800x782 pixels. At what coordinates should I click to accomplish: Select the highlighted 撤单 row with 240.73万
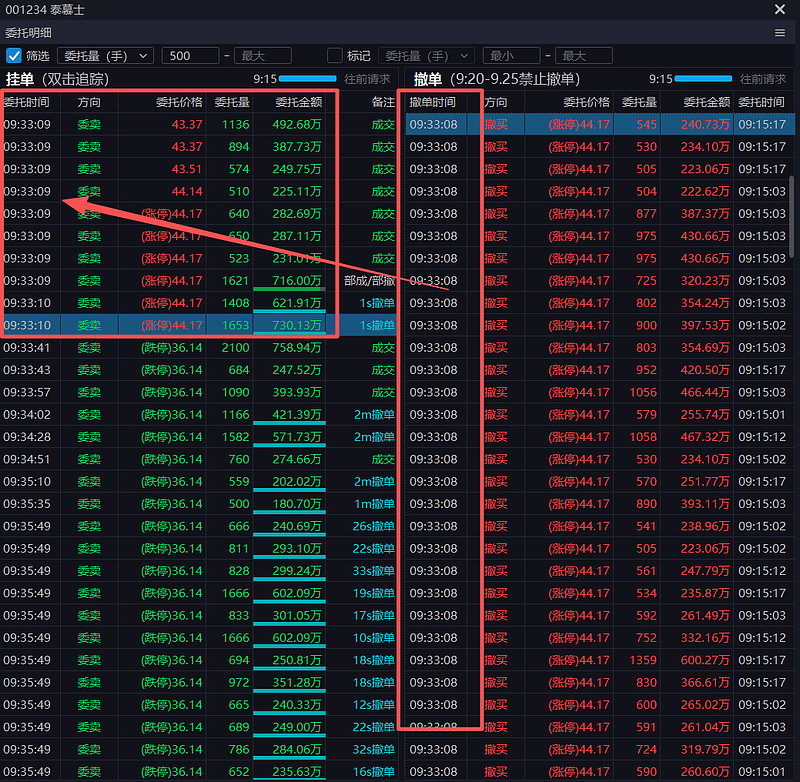(600, 124)
